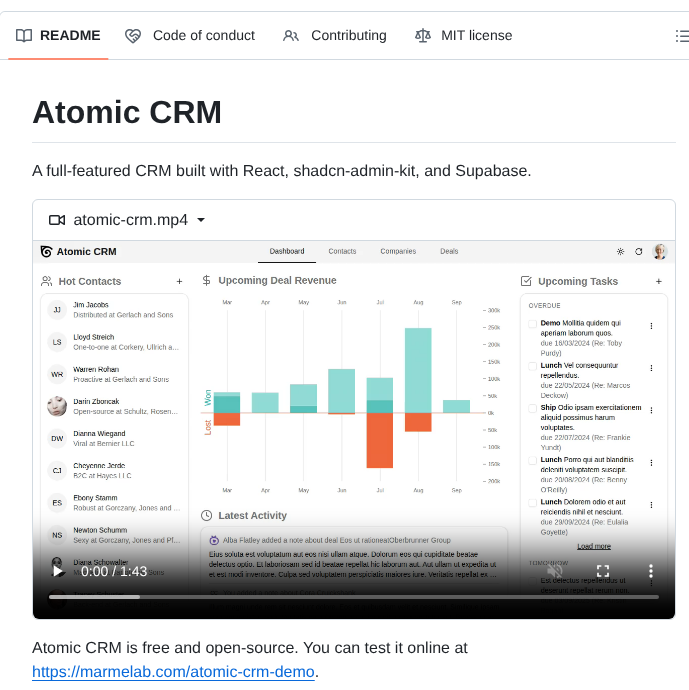689x690 pixels.
Task: Add a hot contact with plus icon
Action: 179,281
